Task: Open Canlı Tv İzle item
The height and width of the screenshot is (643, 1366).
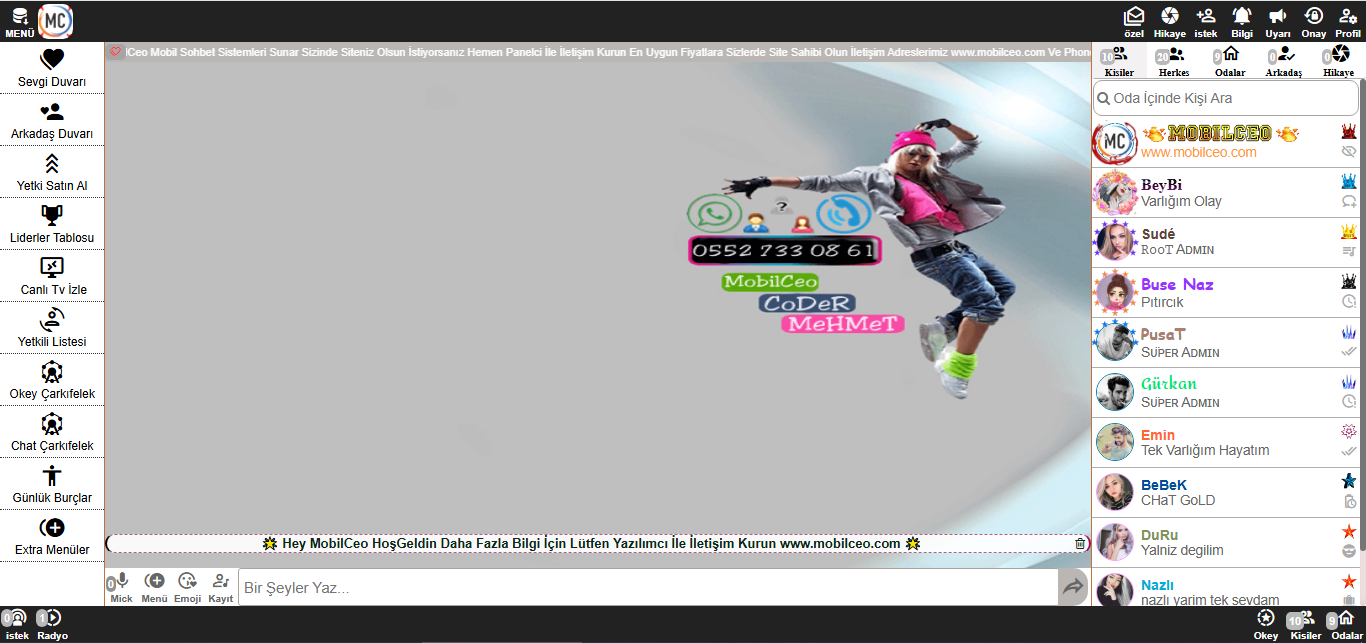Action: pos(52,276)
